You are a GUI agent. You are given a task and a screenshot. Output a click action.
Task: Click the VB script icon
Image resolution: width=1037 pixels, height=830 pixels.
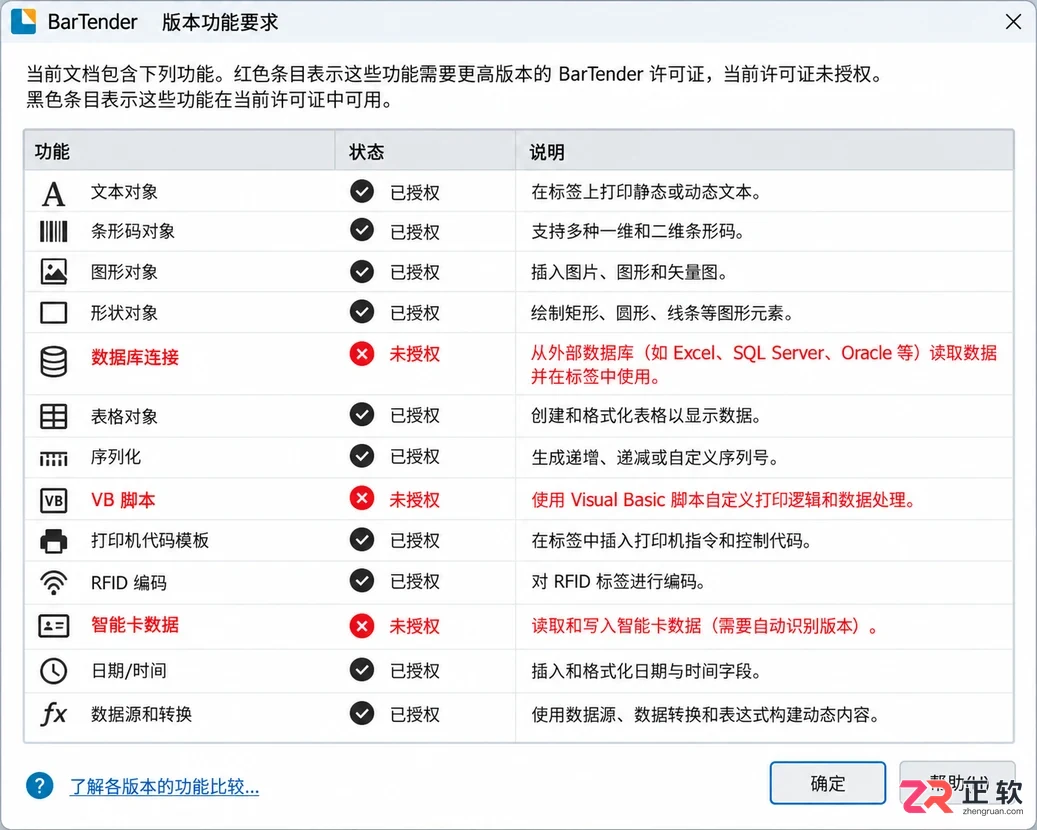pyautogui.click(x=54, y=501)
